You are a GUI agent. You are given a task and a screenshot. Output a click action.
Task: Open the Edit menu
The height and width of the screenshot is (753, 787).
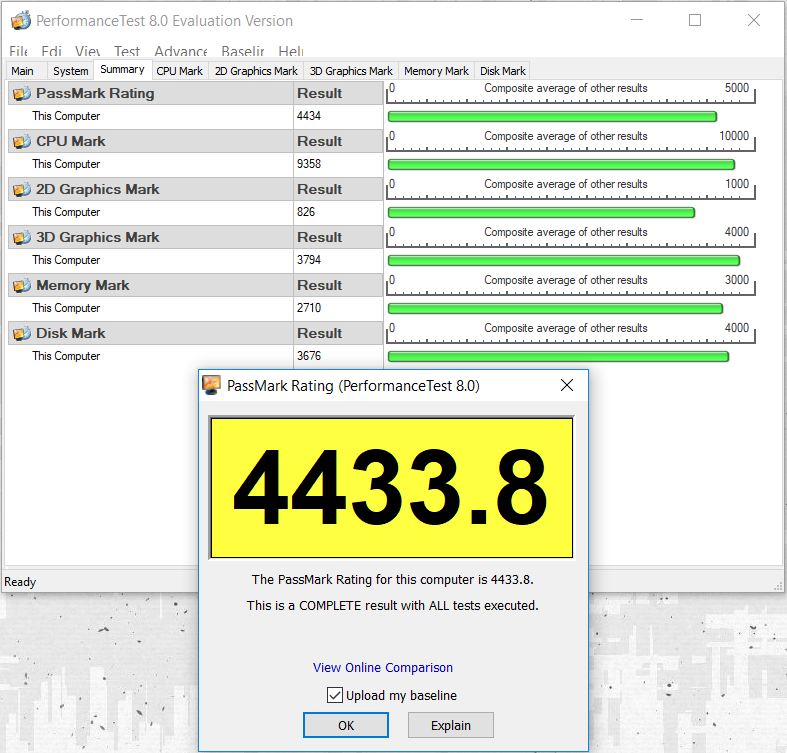tap(51, 51)
